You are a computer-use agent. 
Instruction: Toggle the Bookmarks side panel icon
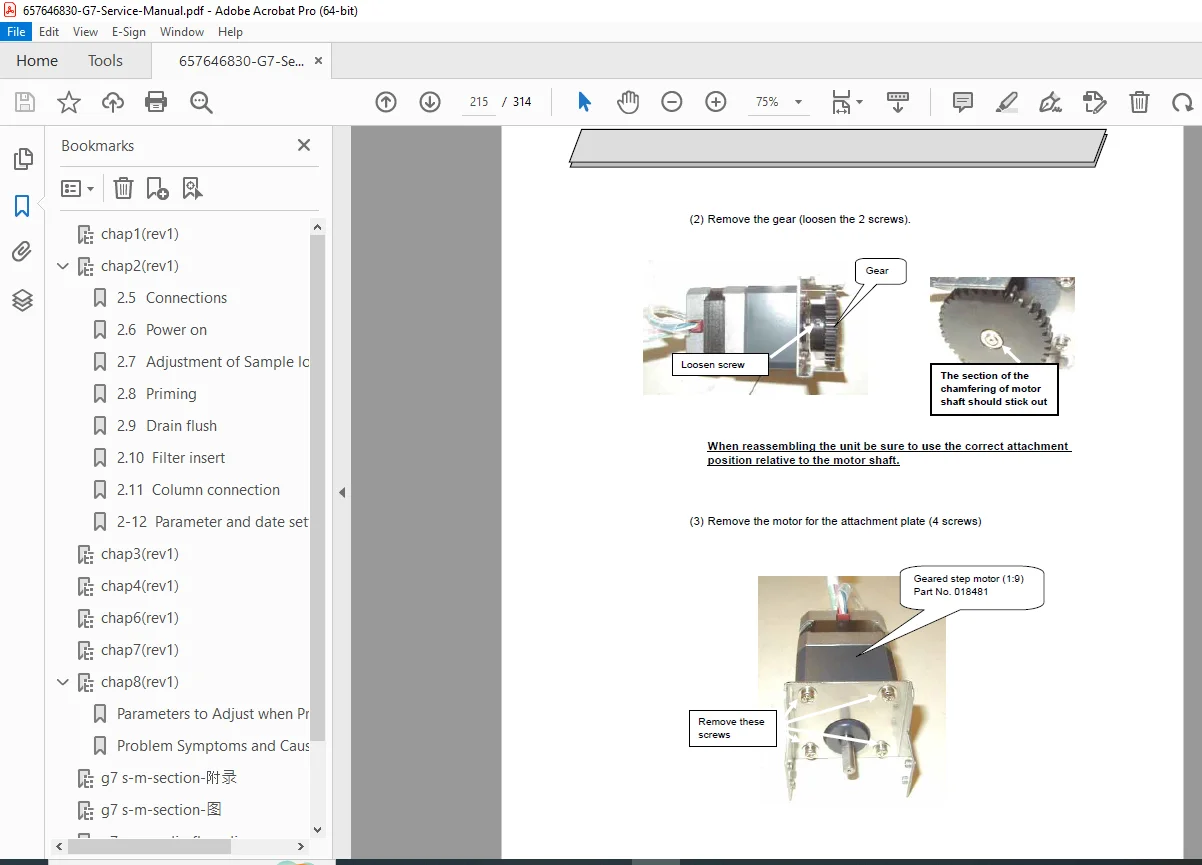point(22,206)
